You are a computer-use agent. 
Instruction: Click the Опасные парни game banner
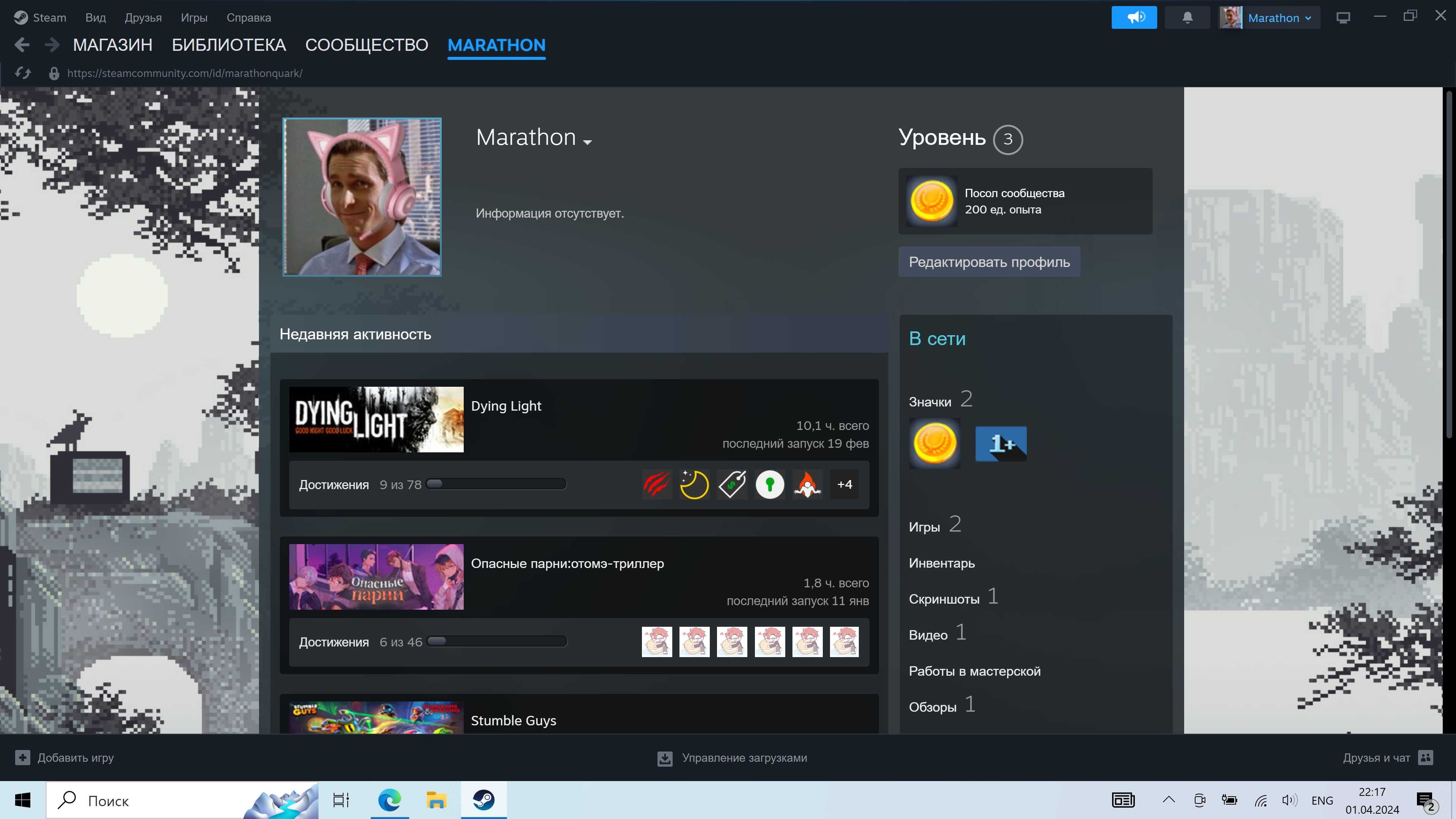[x=377, y=577]
